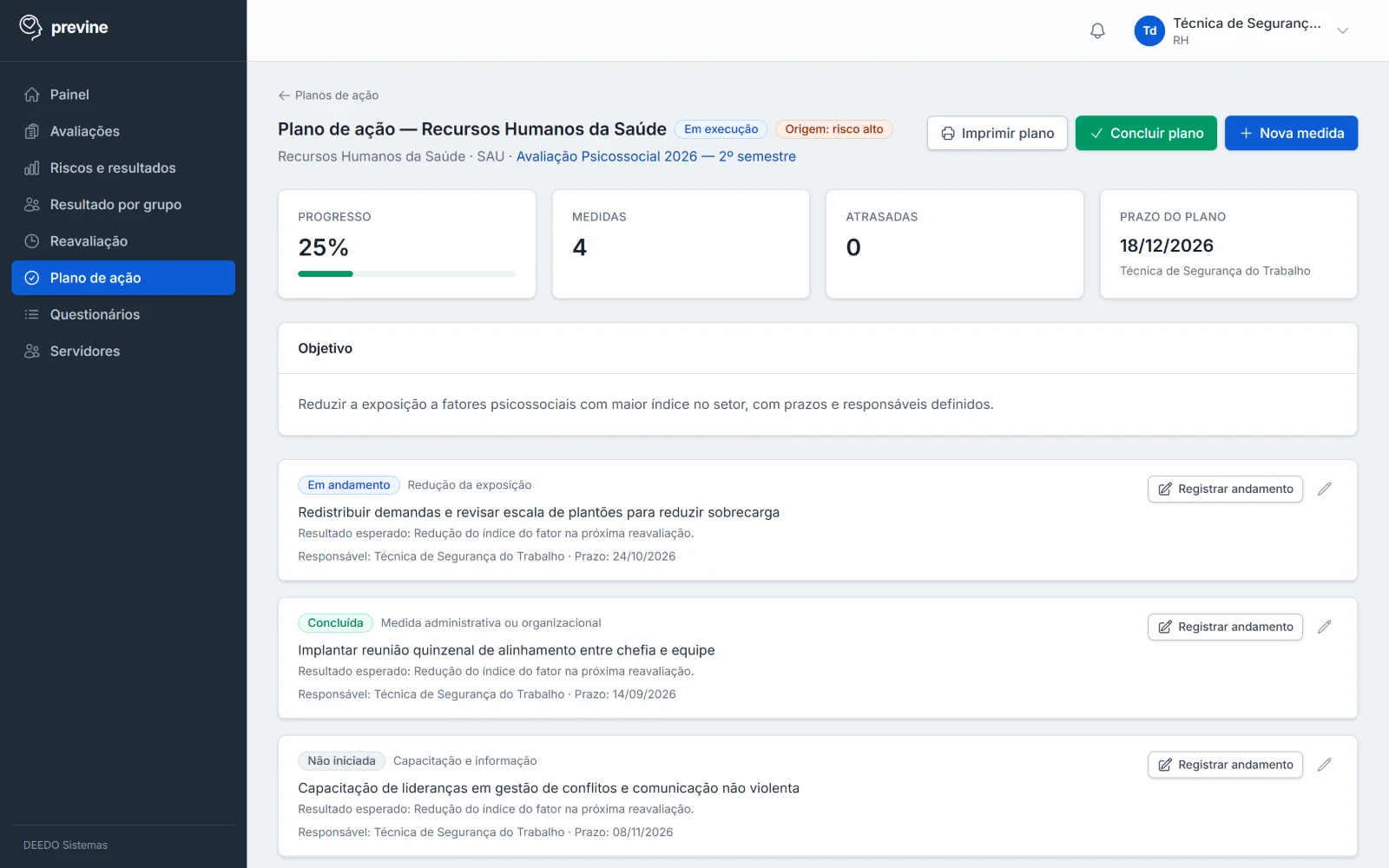Click the Não iniciada status badge
This screenshot has height=868, width=1389.
(x=341, y=761)
